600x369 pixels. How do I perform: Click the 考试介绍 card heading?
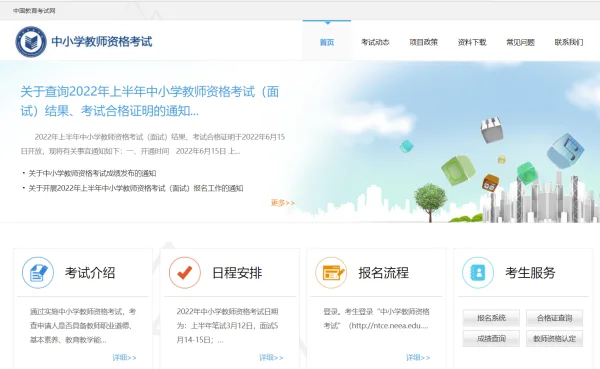(x=90, y=273)
